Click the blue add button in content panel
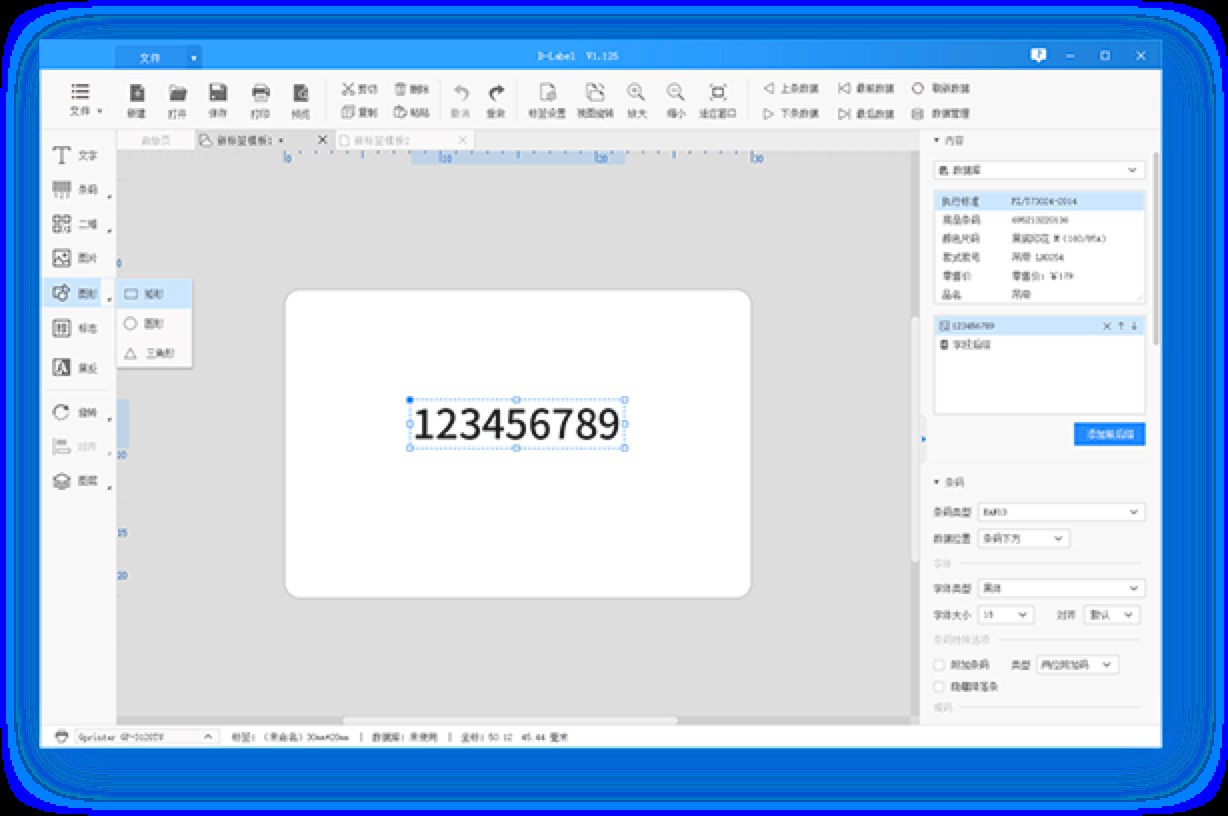 [x=1109, y=434]
